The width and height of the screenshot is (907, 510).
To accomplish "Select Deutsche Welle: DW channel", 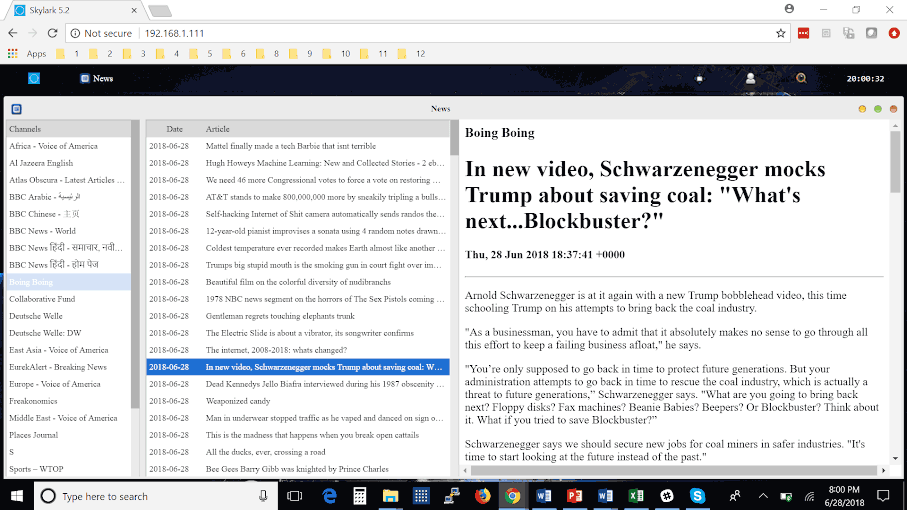I will [x=68, y=333].
